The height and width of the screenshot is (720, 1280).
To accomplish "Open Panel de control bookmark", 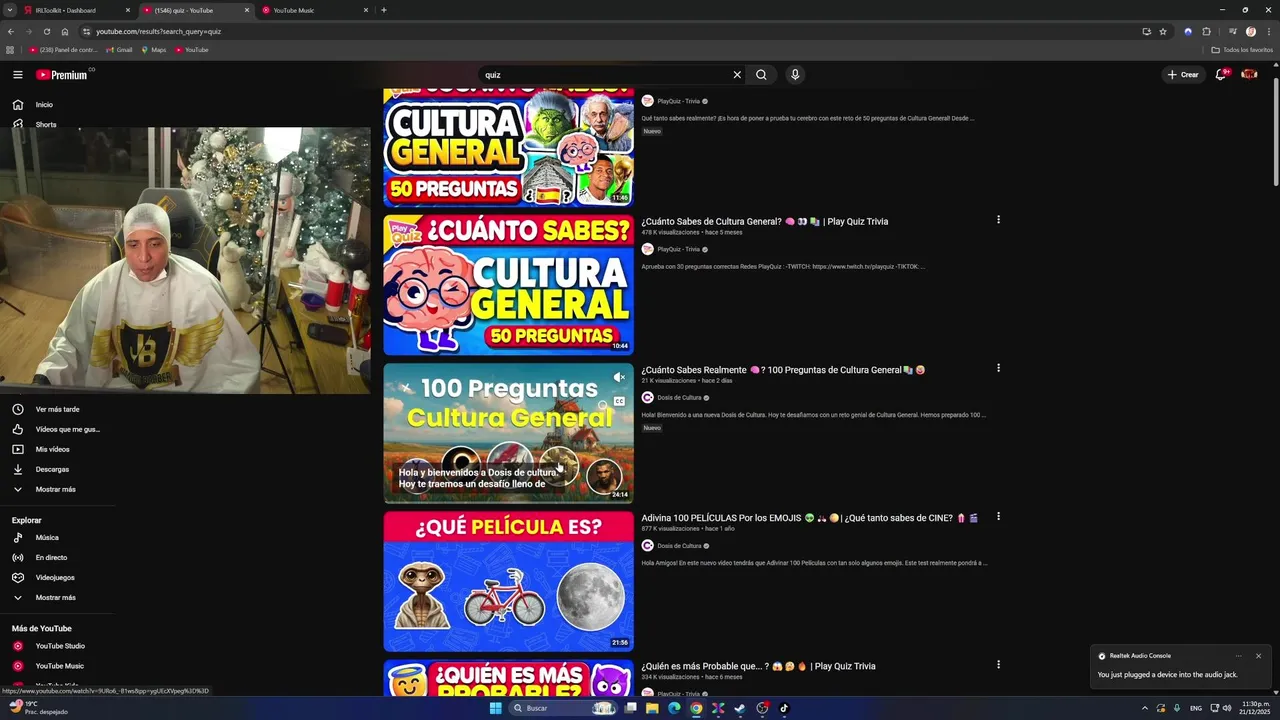I will 63,50.
